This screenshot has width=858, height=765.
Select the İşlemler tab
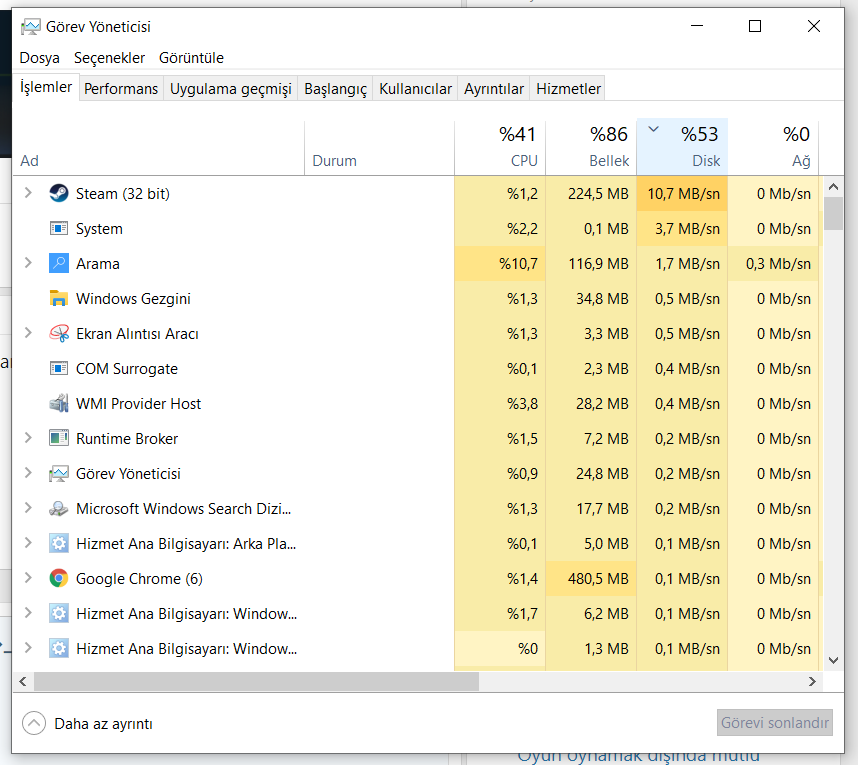[46, 87]
